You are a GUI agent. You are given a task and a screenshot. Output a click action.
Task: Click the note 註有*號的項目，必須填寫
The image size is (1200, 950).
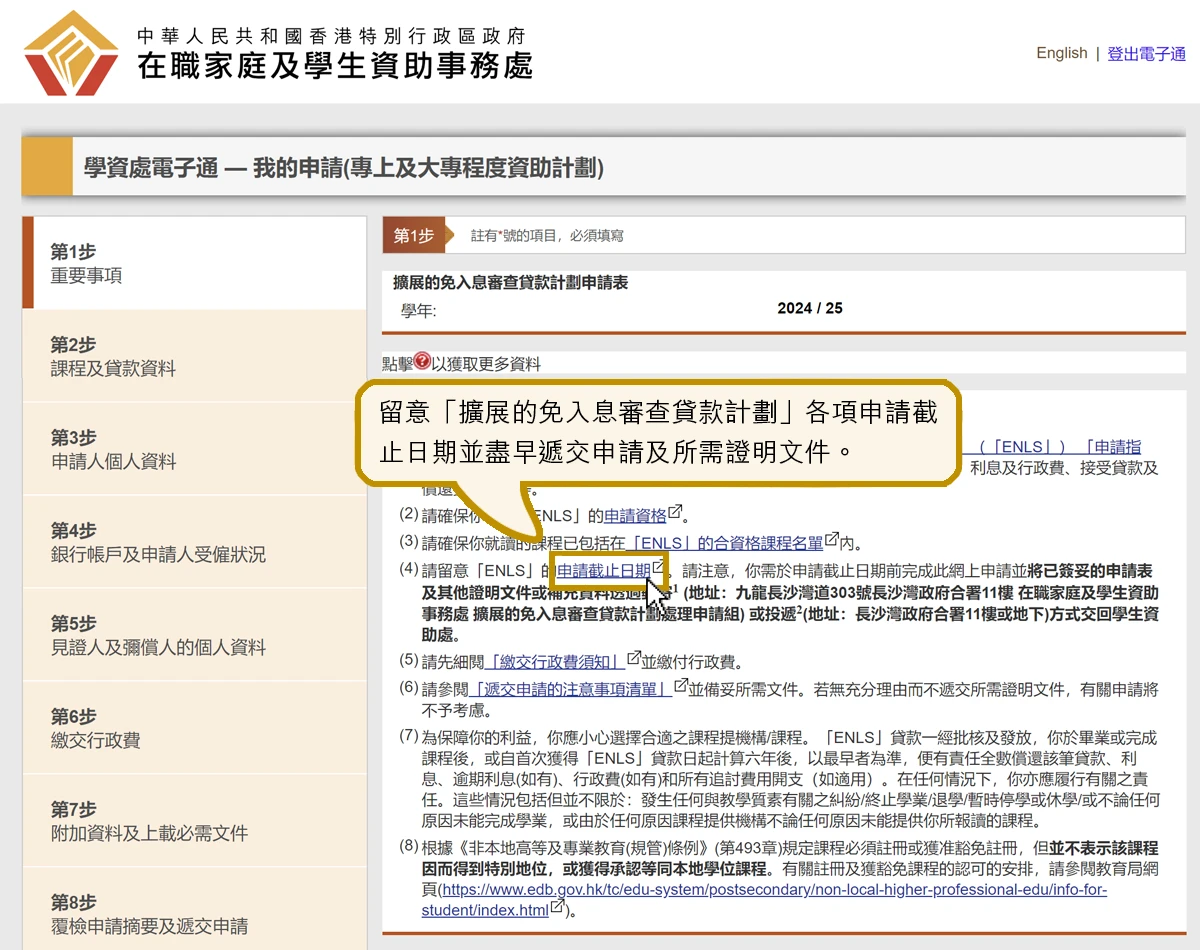tap(547, 236)
